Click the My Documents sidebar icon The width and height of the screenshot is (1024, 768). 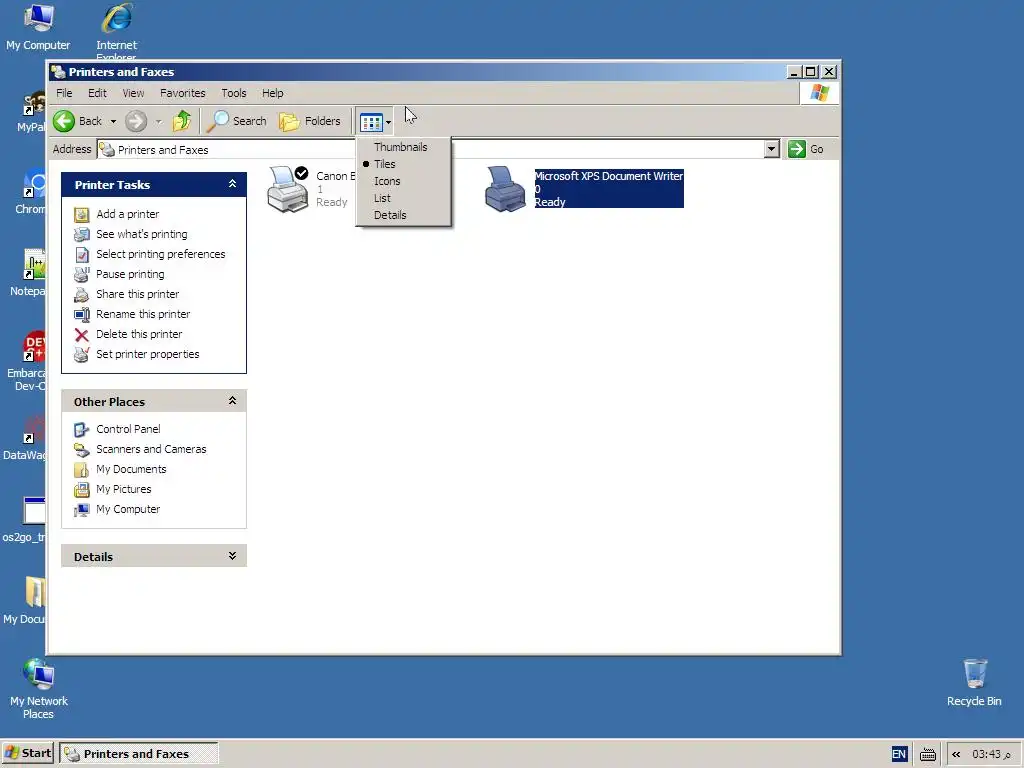(82, 470)
